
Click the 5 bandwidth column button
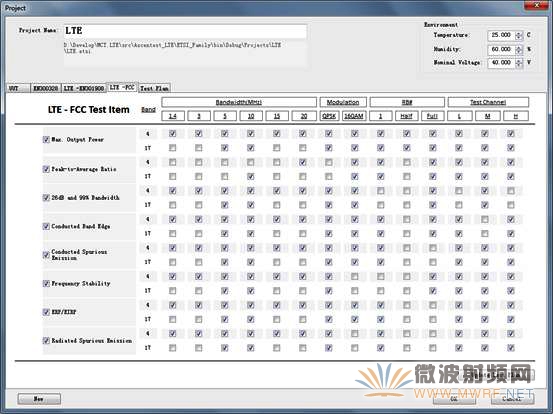[x=225, y=116]
